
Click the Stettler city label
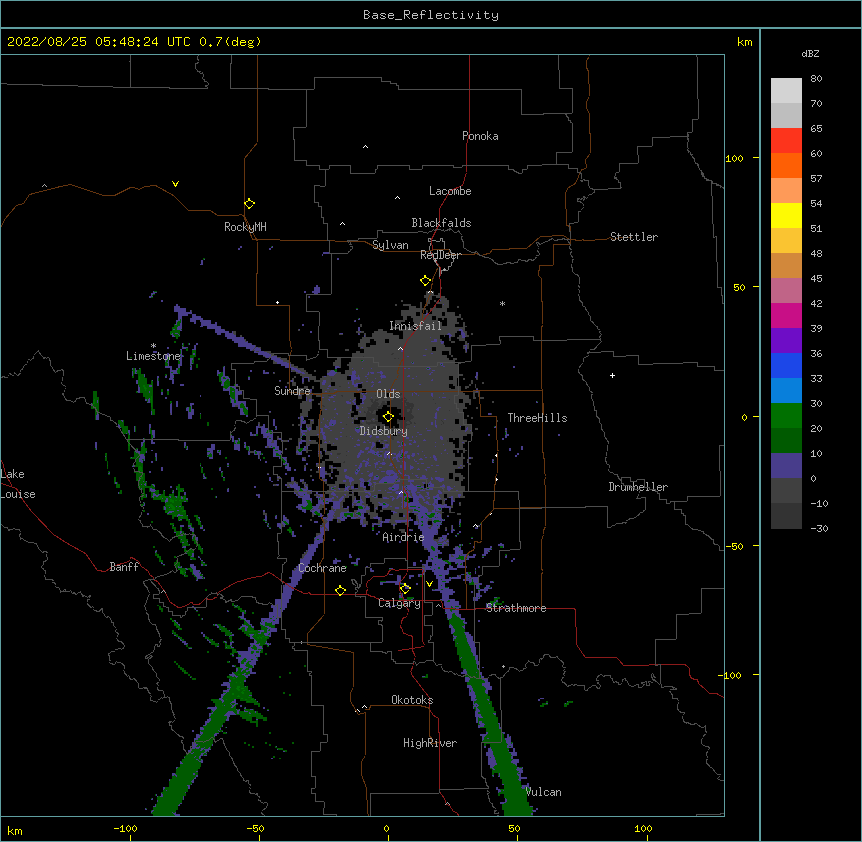click(x=634, y=237)
